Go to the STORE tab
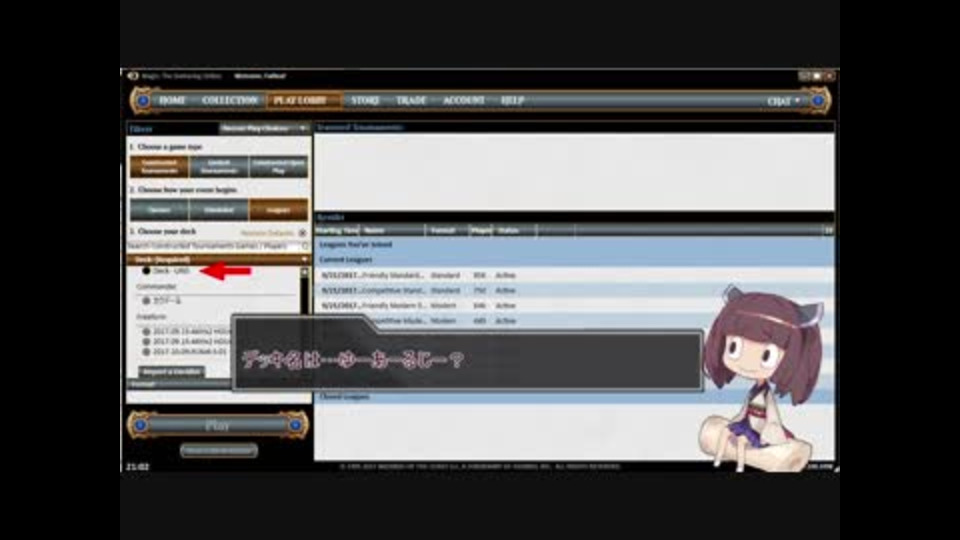This screenshot has width=960, height=540. click(x=365, y=100)
